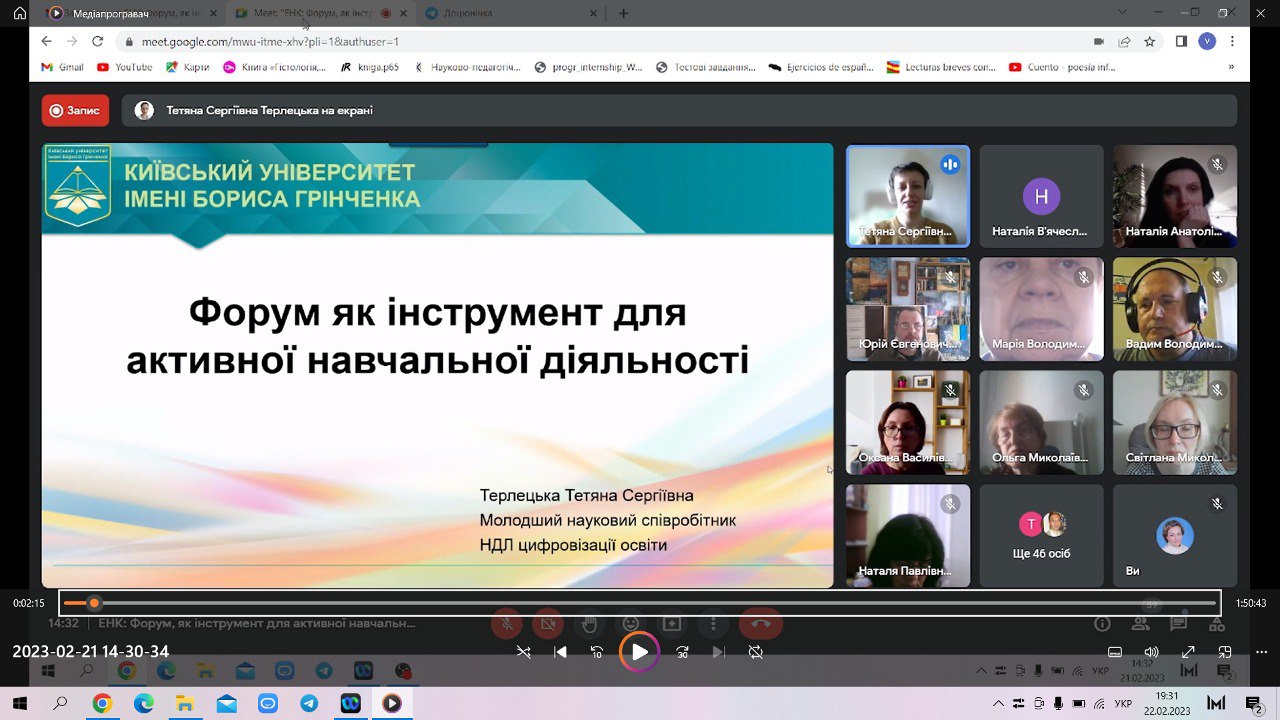Click the Ще 46 осіб participant tile
The image size is (1280, 720).
click(x=1041, y=535)
